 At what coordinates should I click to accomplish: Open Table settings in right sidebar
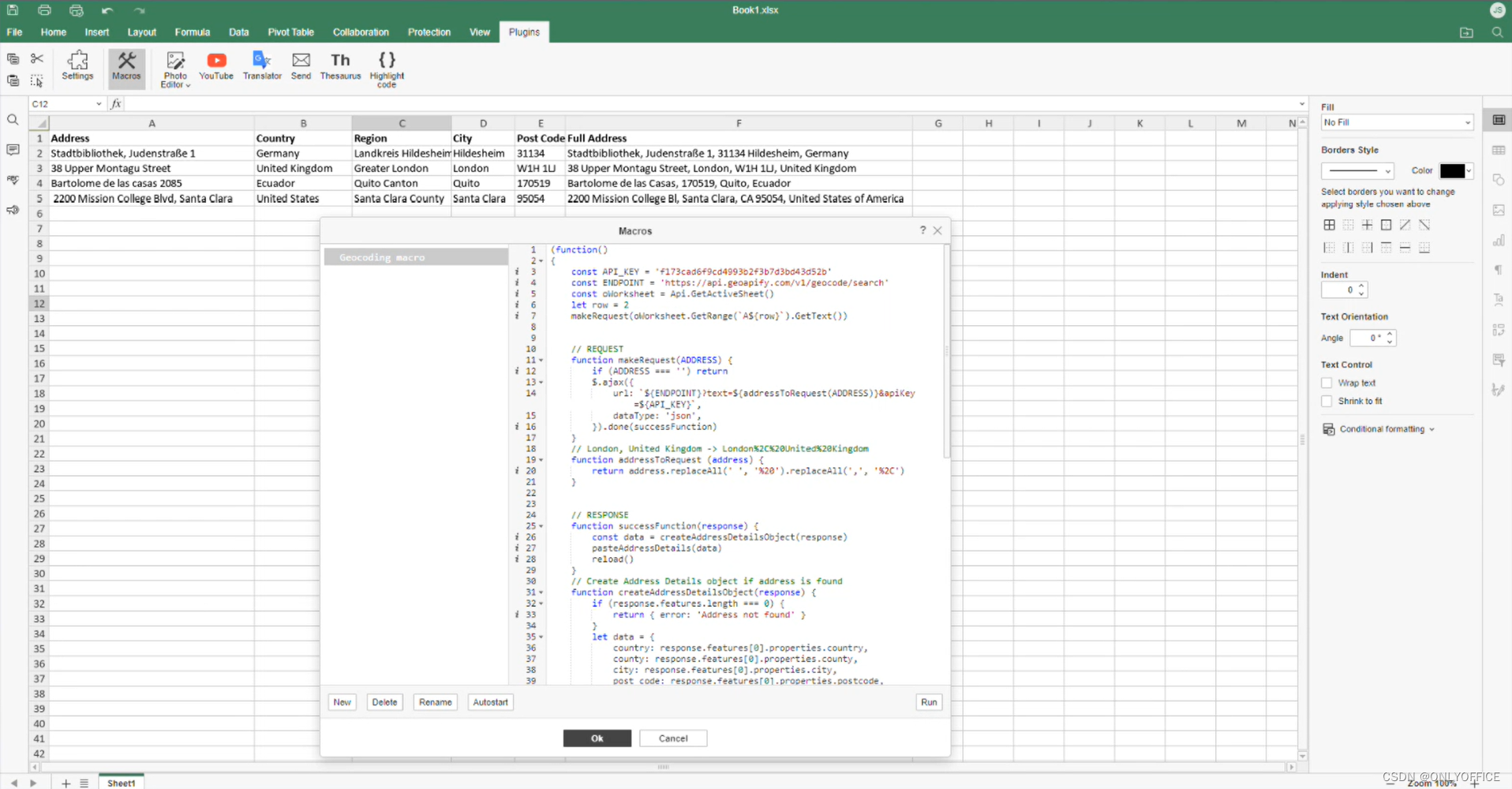pos(1498,150)
